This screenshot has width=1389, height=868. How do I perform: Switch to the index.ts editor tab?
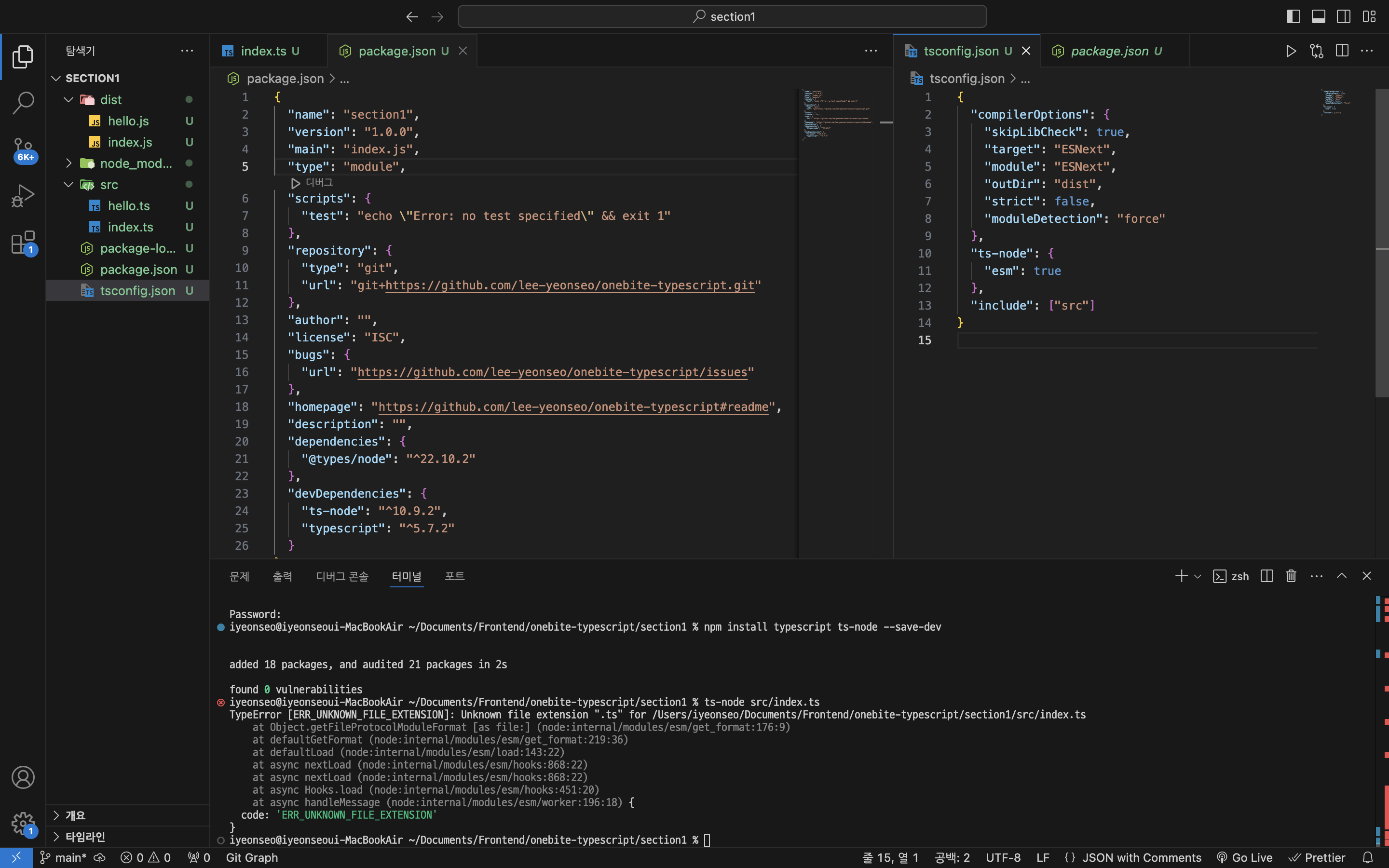(269, 51)
